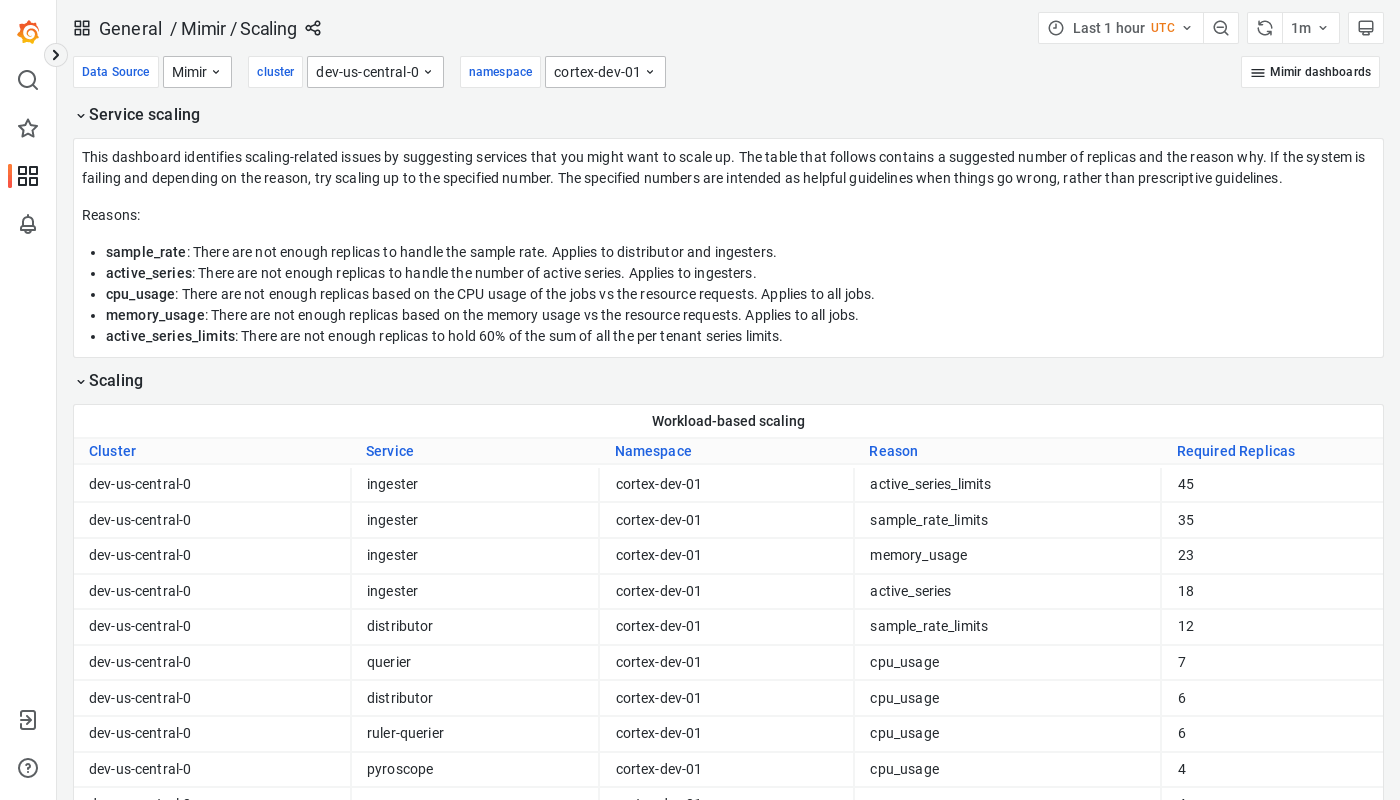This screenshot has width=1400, height=800.
Task: Click the Help icon at sidebar bottom
Action: 28,768
